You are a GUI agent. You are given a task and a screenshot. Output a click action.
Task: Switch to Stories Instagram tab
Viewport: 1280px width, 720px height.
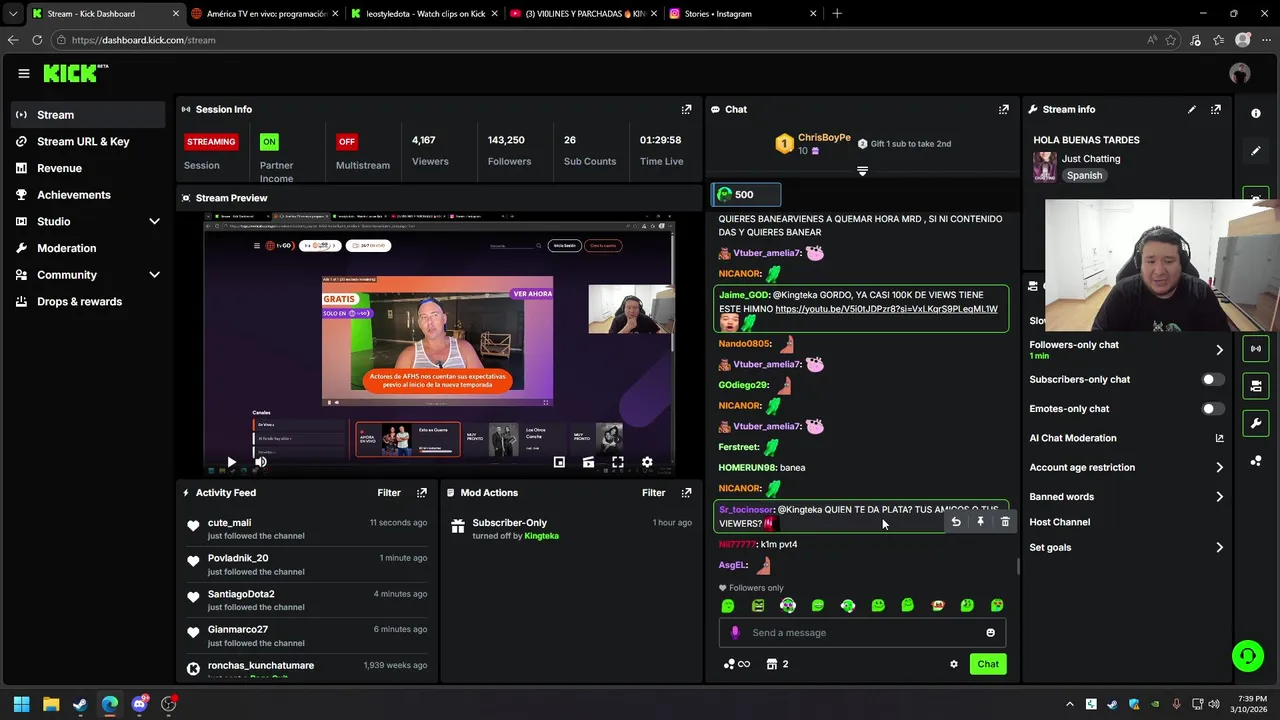pos(743,14)
